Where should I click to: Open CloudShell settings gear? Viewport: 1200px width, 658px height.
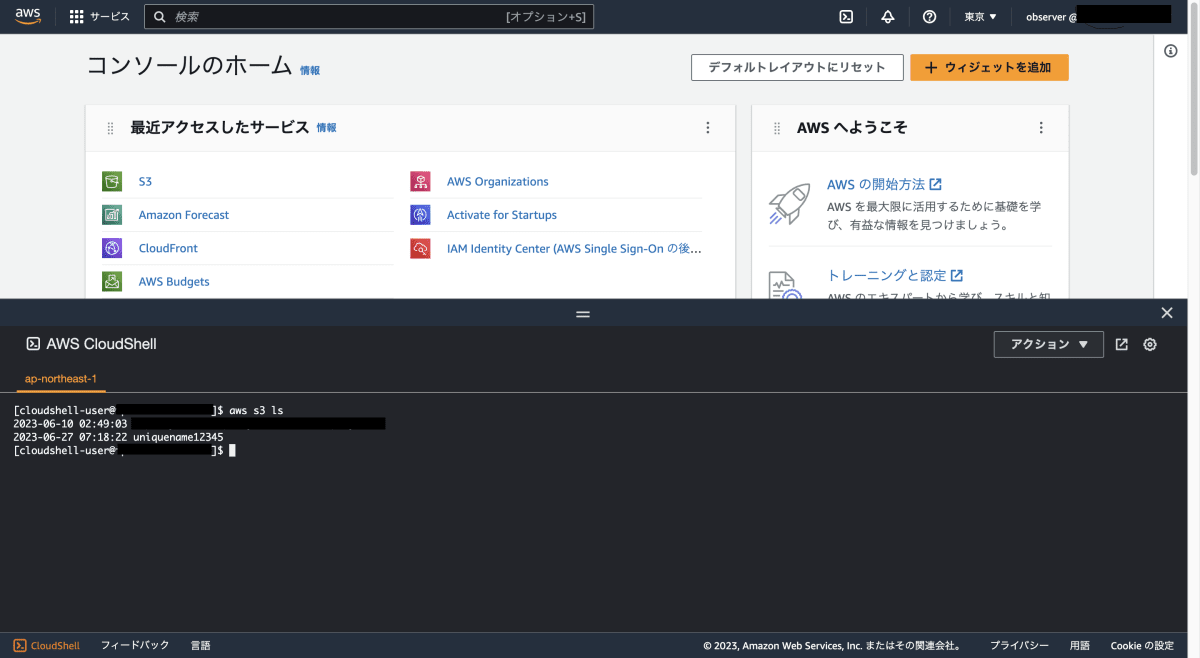[x=1150, y=344]
